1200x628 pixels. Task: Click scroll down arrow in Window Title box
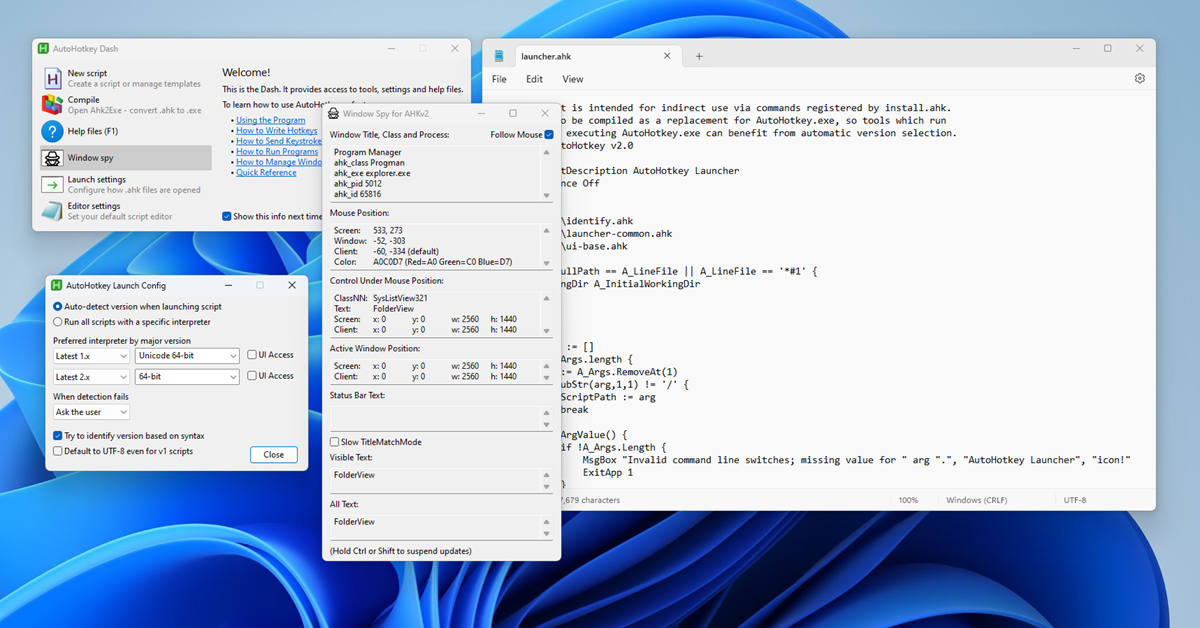(547, 194)
